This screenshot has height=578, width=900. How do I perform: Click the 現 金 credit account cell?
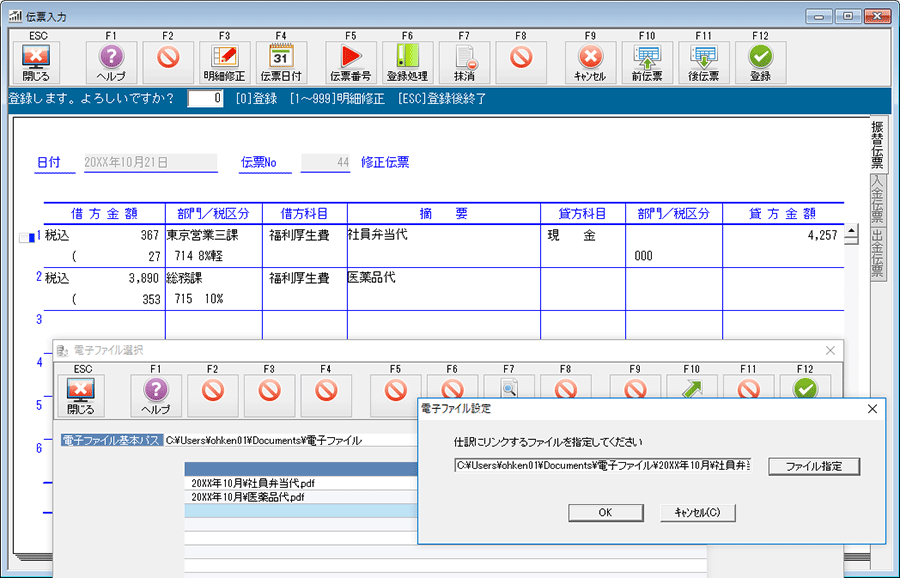click(571, 235)
